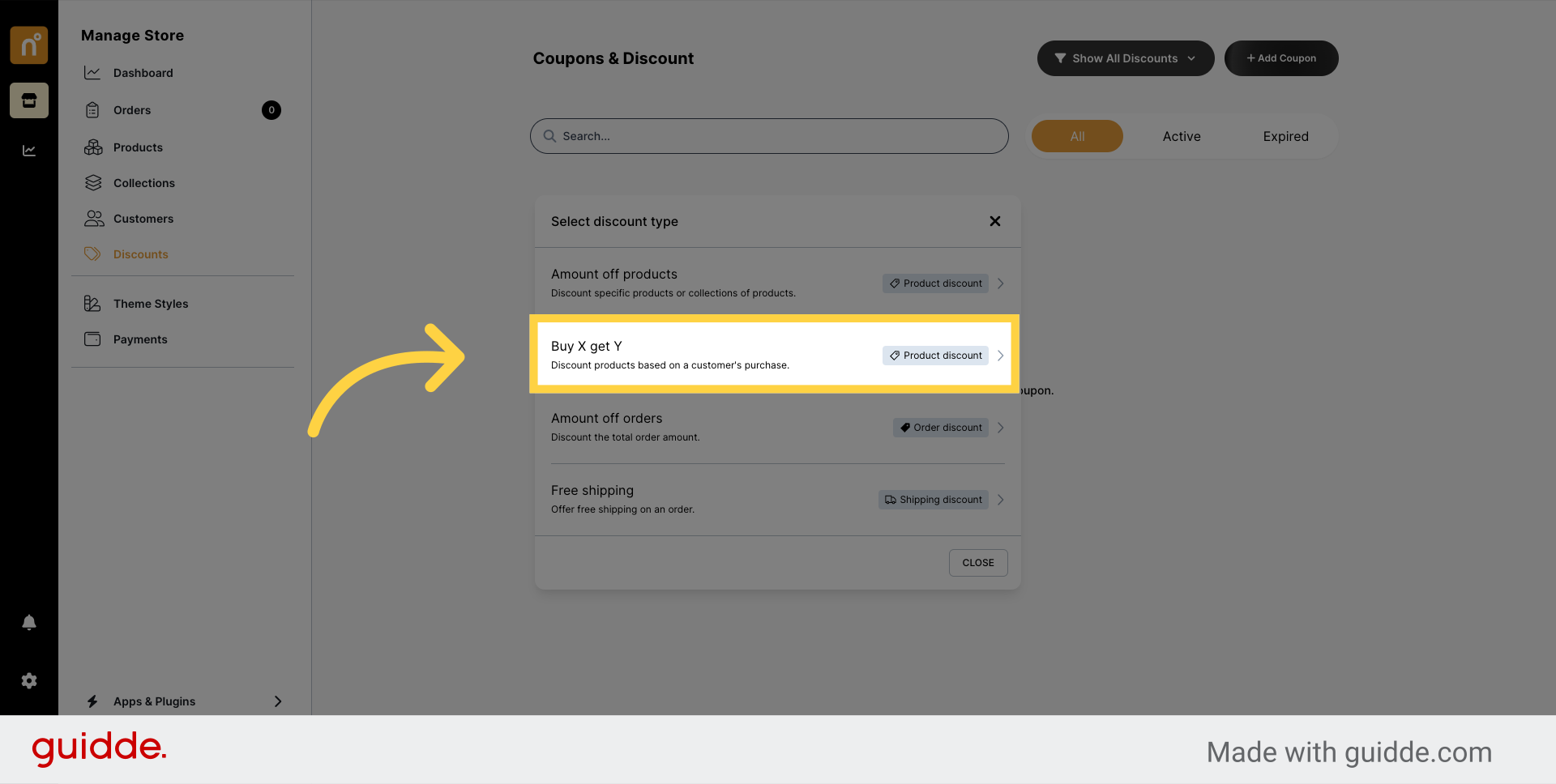Click the Apps & Plugins label
Viewport: 1556px width, 784px height.
(154, 701)
